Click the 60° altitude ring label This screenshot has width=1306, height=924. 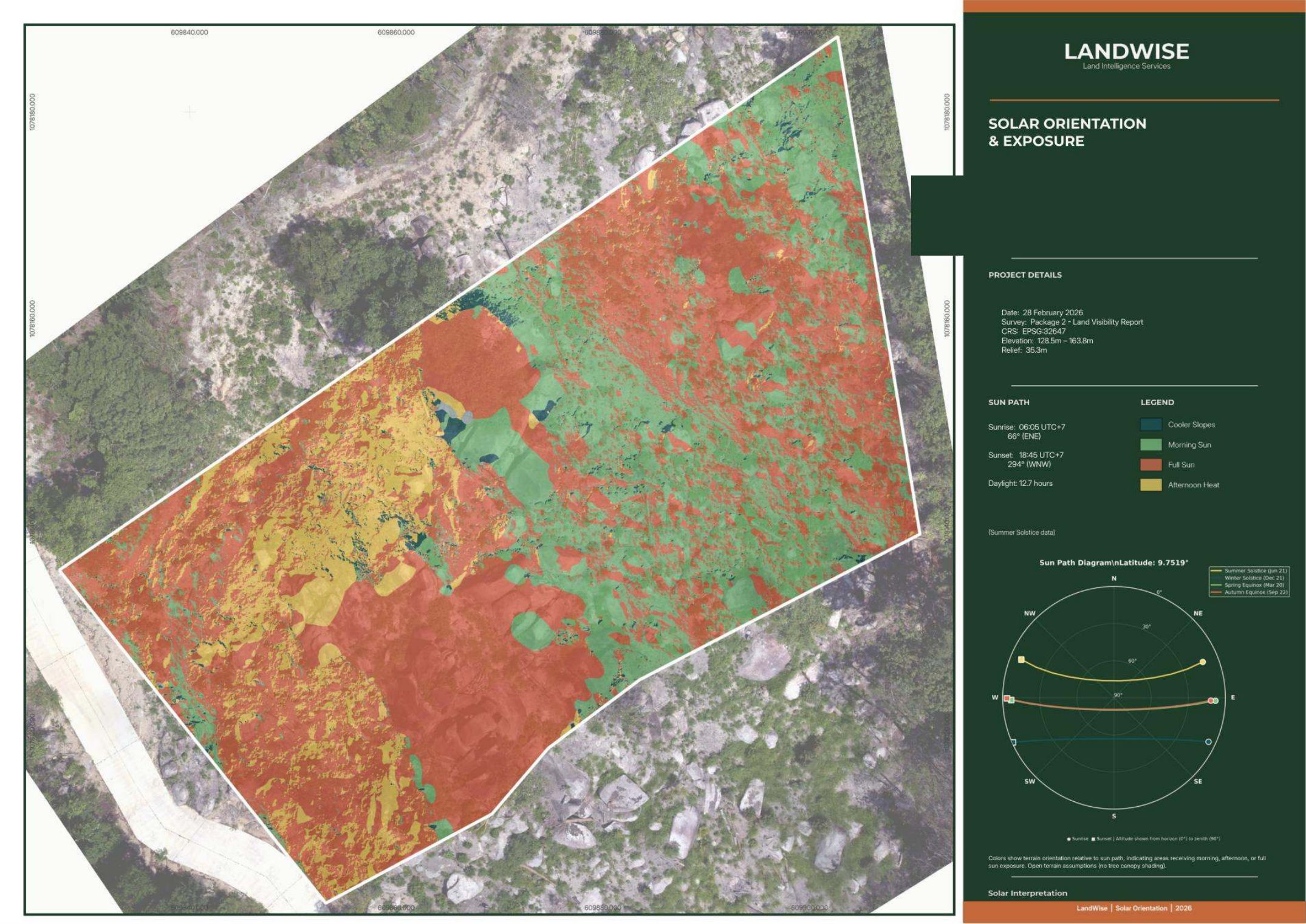click(x=1132, y=661)
